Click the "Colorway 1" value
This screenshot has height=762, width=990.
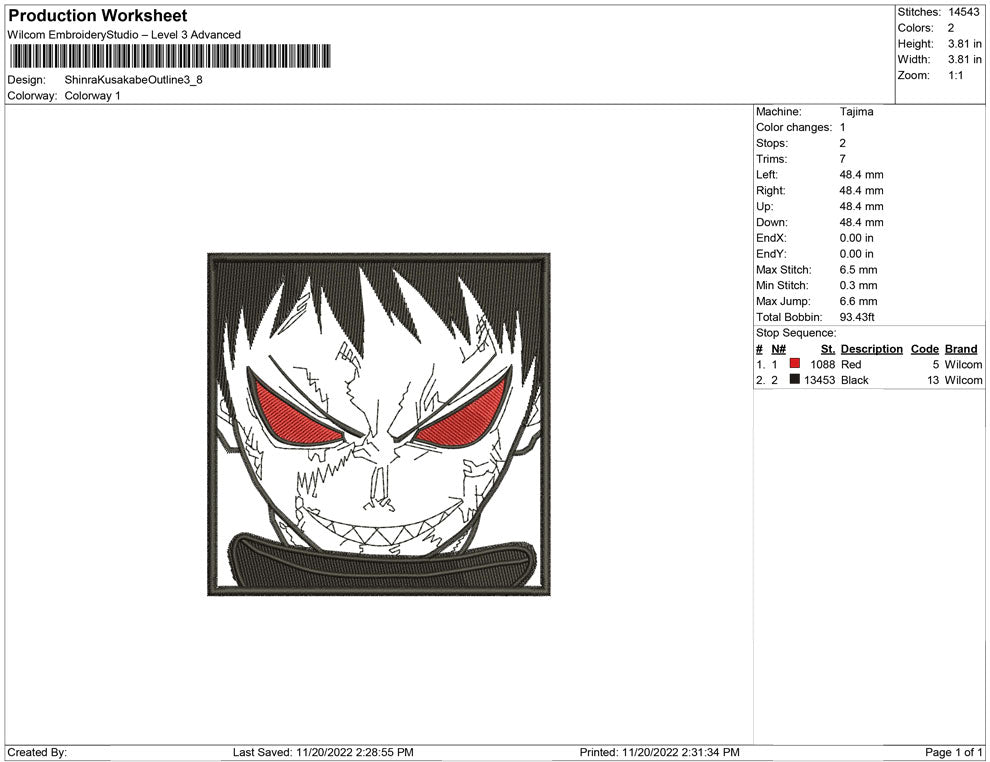92,96
